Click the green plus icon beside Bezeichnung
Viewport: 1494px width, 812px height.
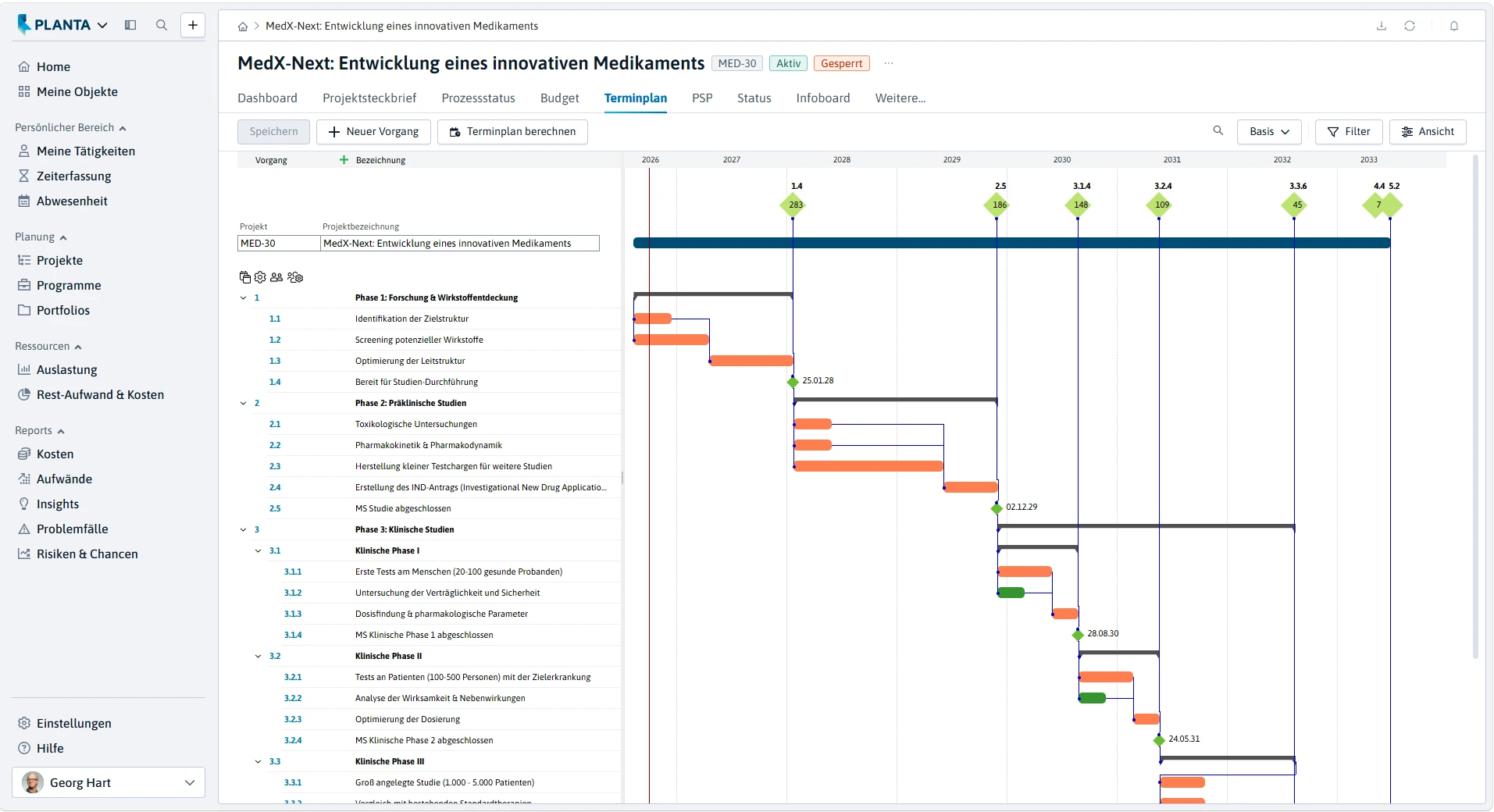(344, 159)
